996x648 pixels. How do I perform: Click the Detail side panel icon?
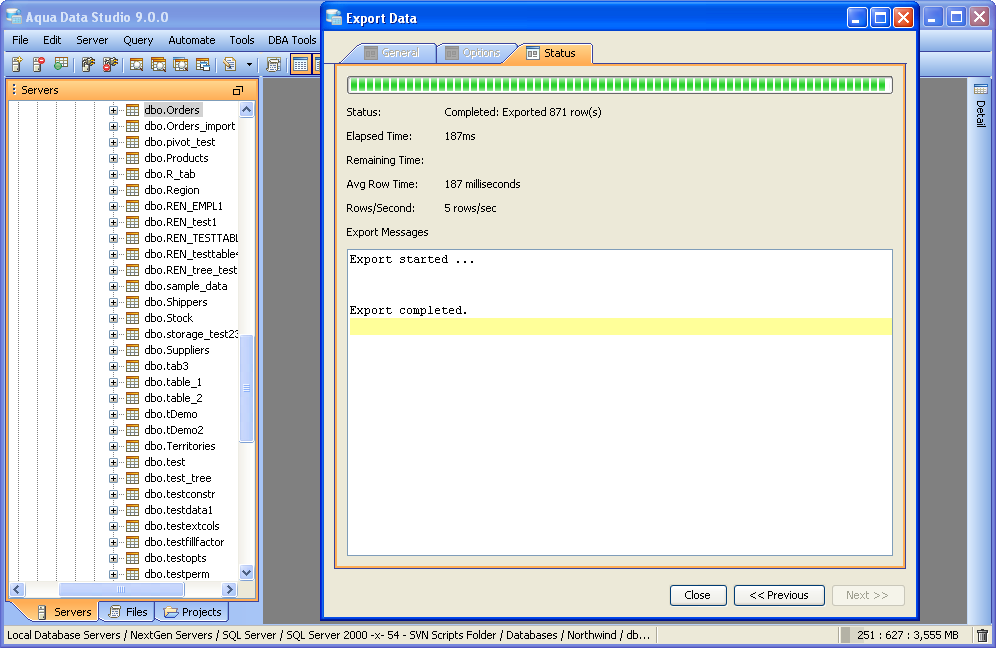click(x=981, y=89)
